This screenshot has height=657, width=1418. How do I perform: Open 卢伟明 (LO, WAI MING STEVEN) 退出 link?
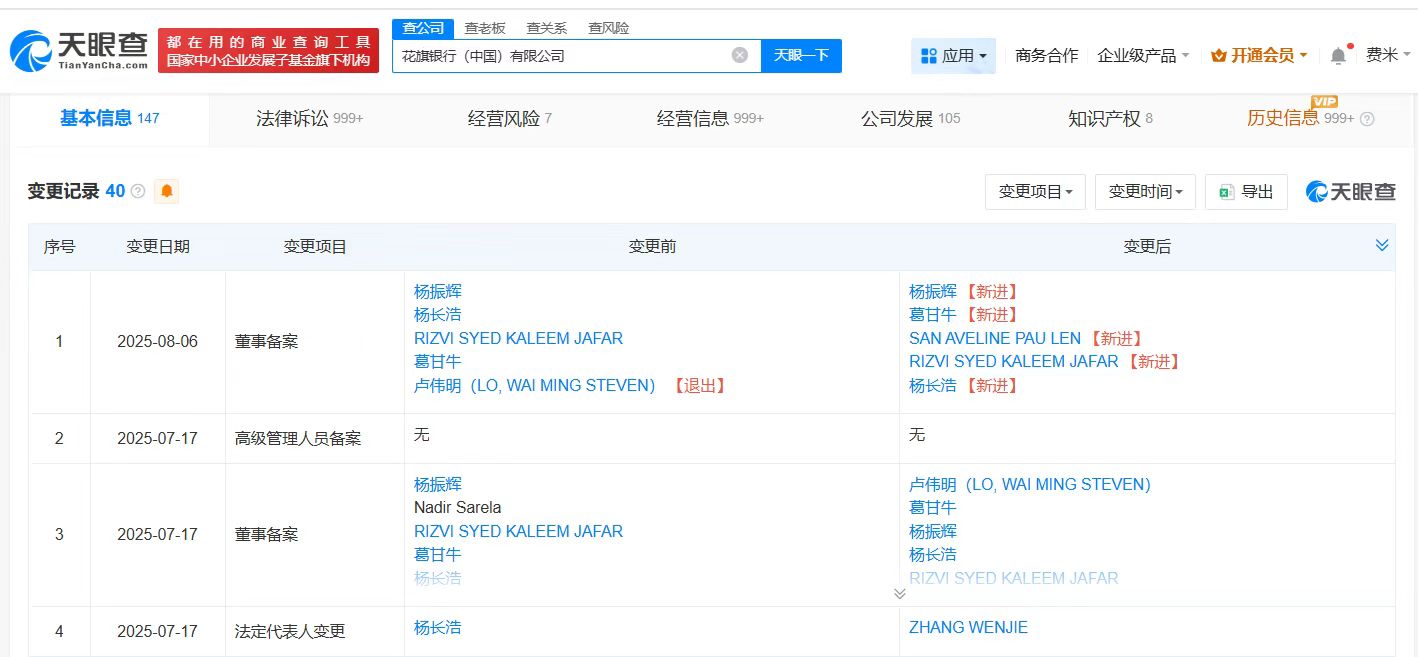534,385
